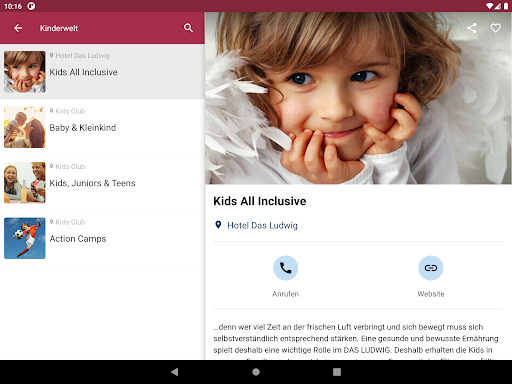The width and height of the screenshot is (512, 384).
Task: Tap the description paragraph text
Action: pyautogui.click(x=356, y=341)
